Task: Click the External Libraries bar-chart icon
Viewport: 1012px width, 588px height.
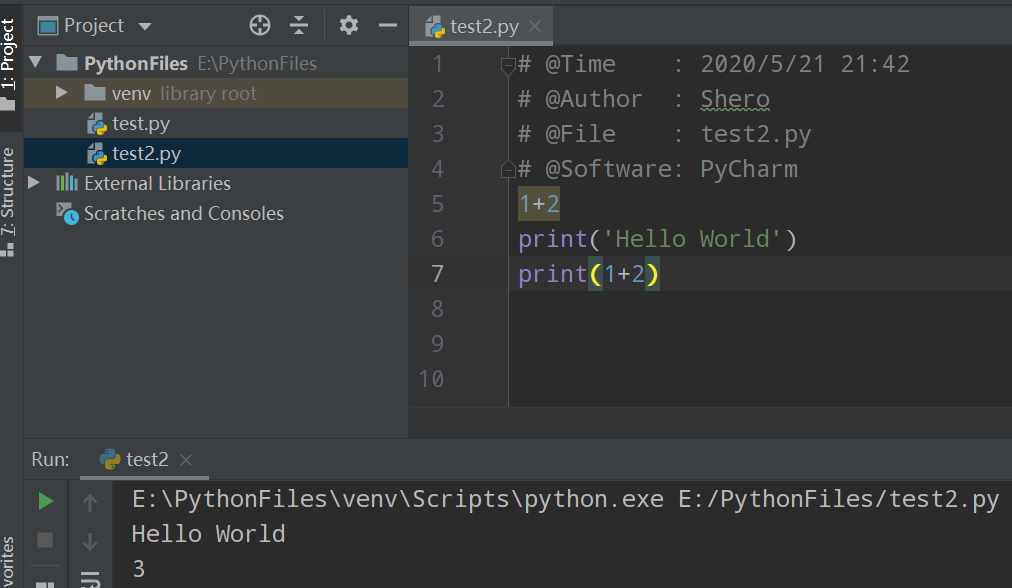Action: [x=66, y=183]
